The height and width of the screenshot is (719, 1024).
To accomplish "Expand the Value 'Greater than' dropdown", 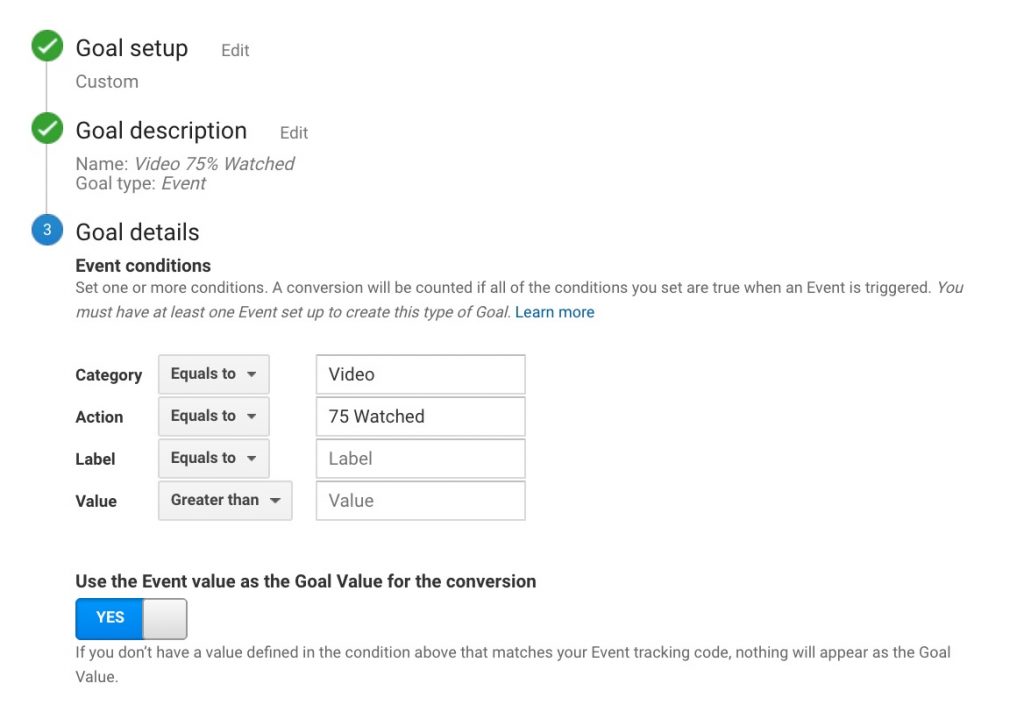I will click(x=225, y=500).
